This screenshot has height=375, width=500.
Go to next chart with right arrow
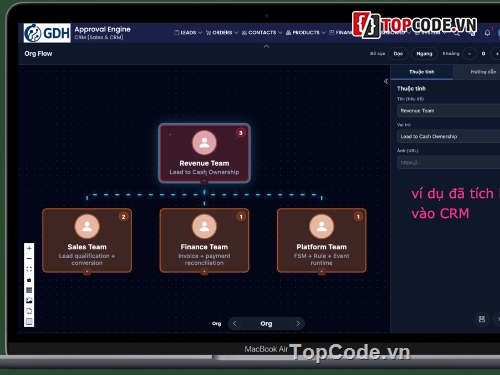(x=298, y=324)
